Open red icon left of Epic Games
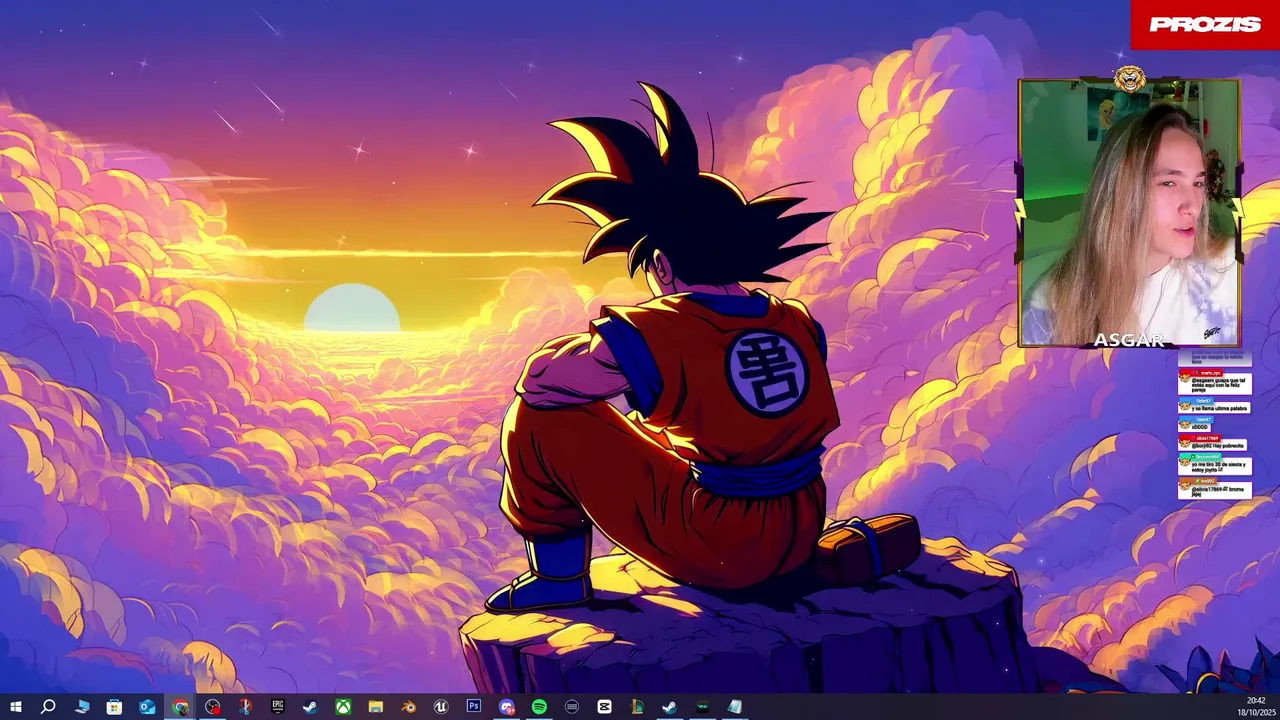 245,707
